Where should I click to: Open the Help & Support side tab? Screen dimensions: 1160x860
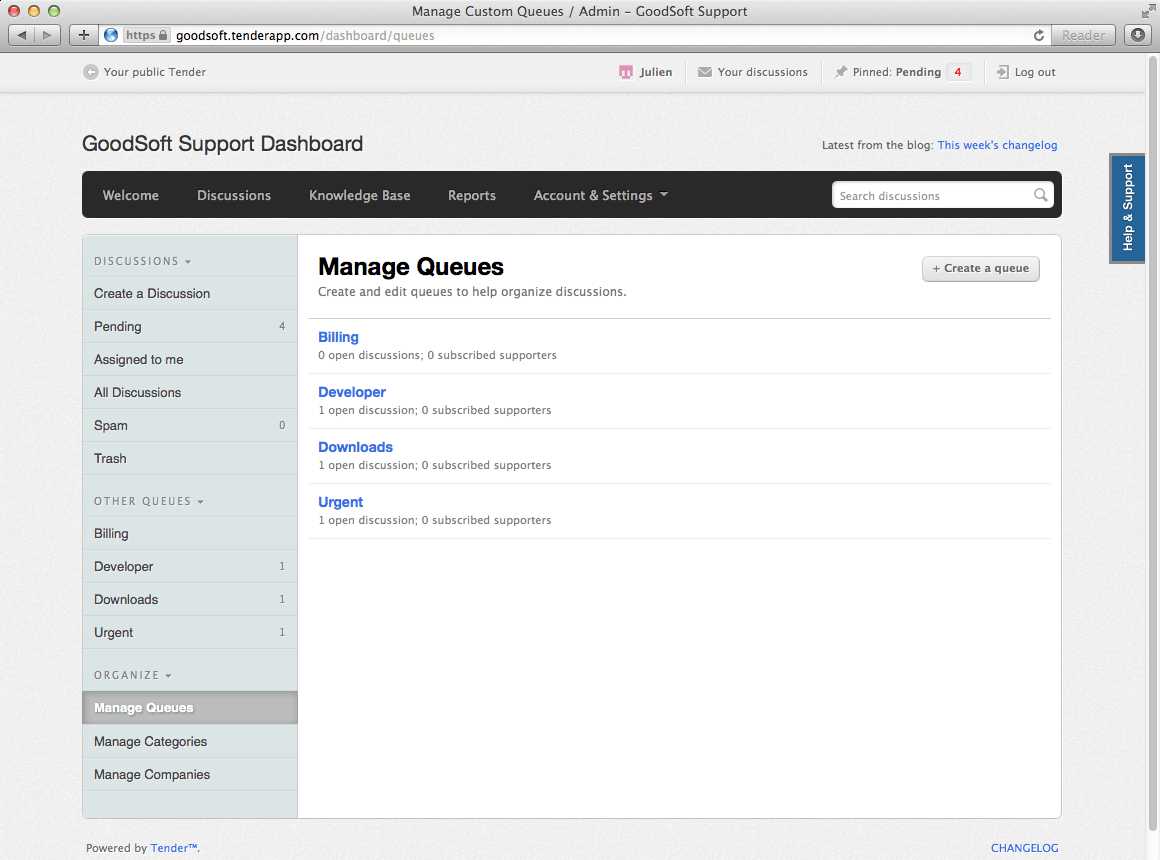[1127, 208]
